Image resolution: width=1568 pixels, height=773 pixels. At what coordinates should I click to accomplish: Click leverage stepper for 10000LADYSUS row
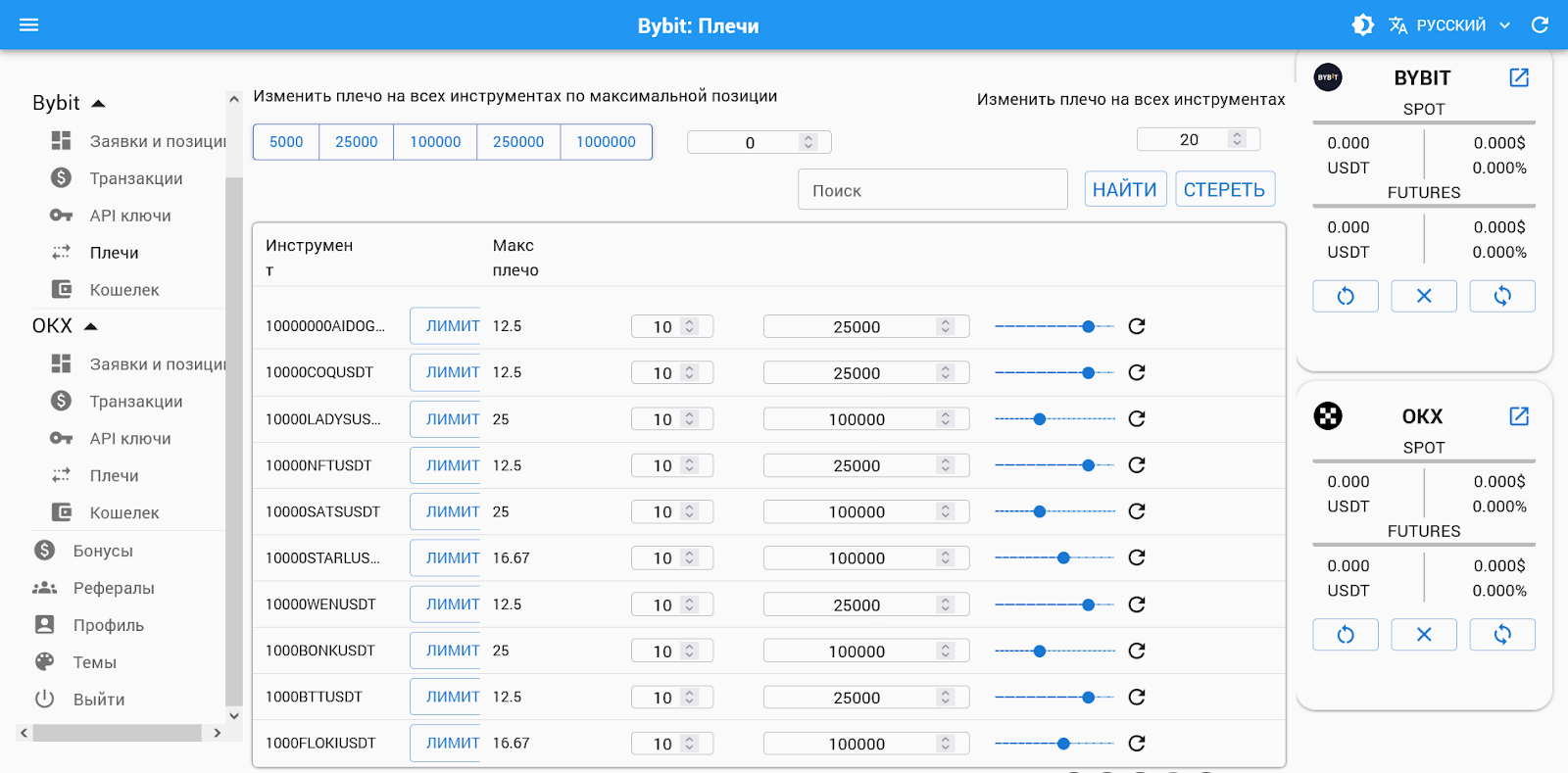click(690, 419)
